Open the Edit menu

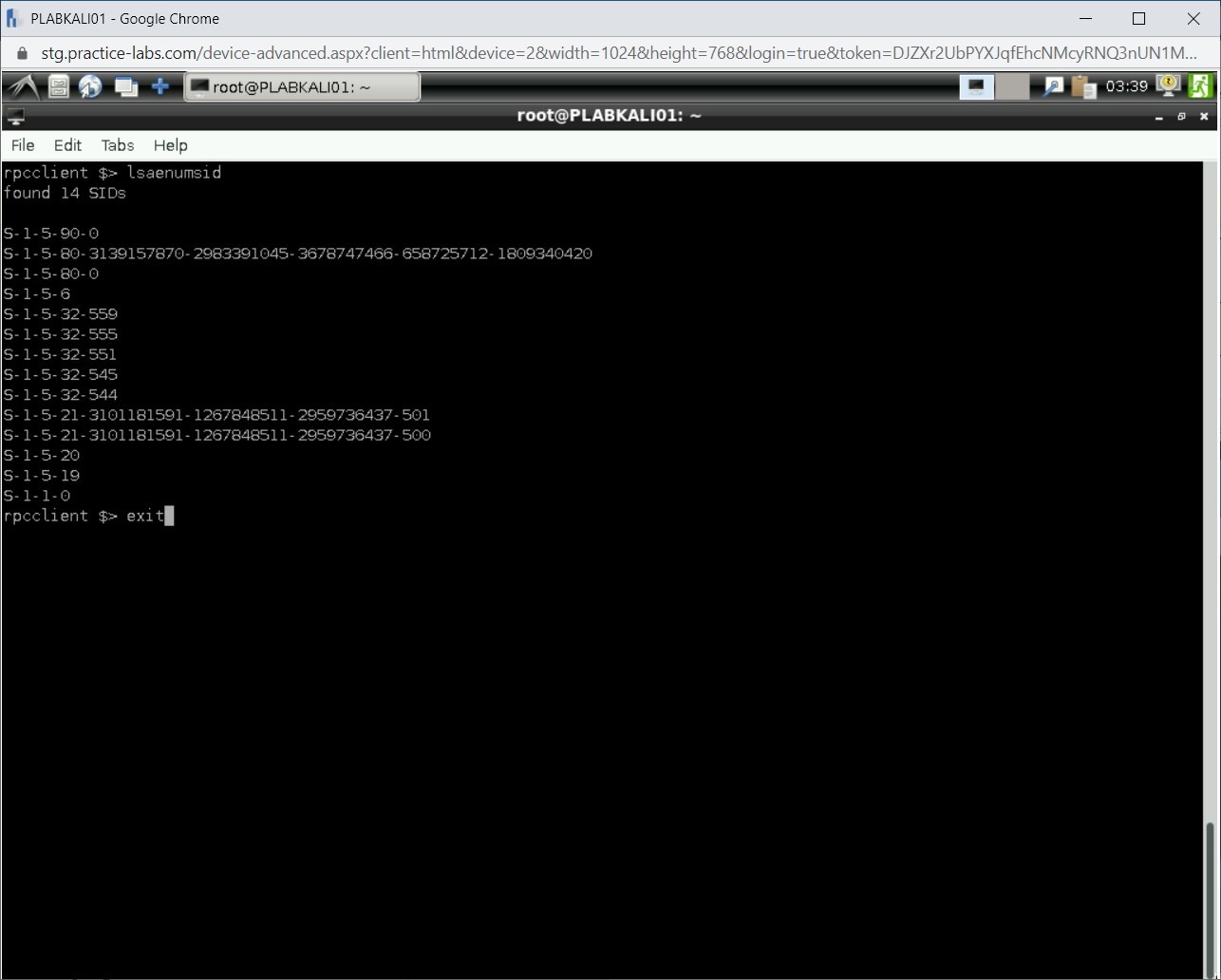[67, 145]
